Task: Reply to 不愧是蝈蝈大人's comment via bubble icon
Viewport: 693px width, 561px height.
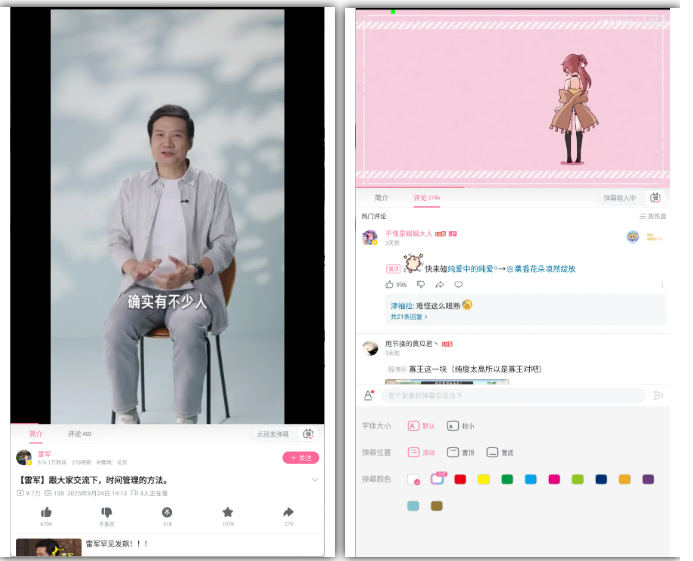Action: tap(459, 284)
